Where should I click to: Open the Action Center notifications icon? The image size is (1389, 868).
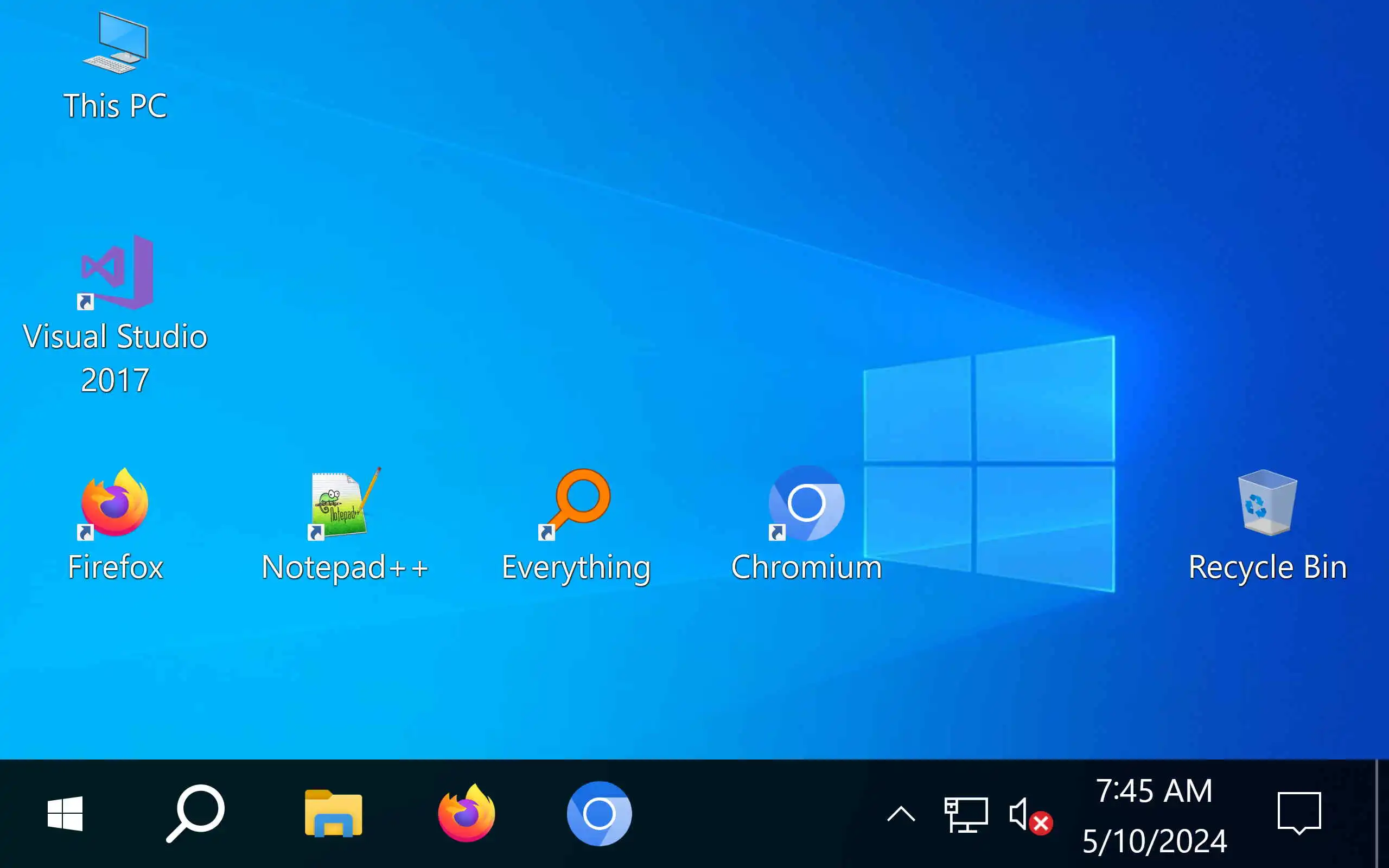coord(1299,813)
